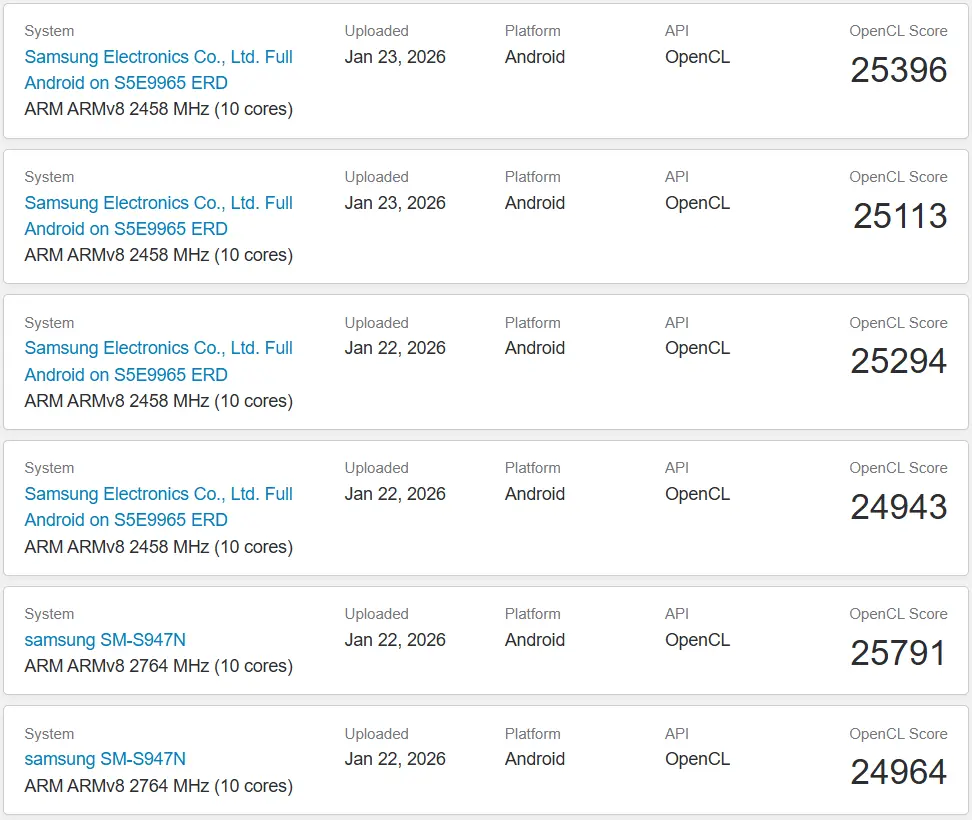Click the OpenCL score value 25113
The image size is (972, 820).
pos(900,216)
